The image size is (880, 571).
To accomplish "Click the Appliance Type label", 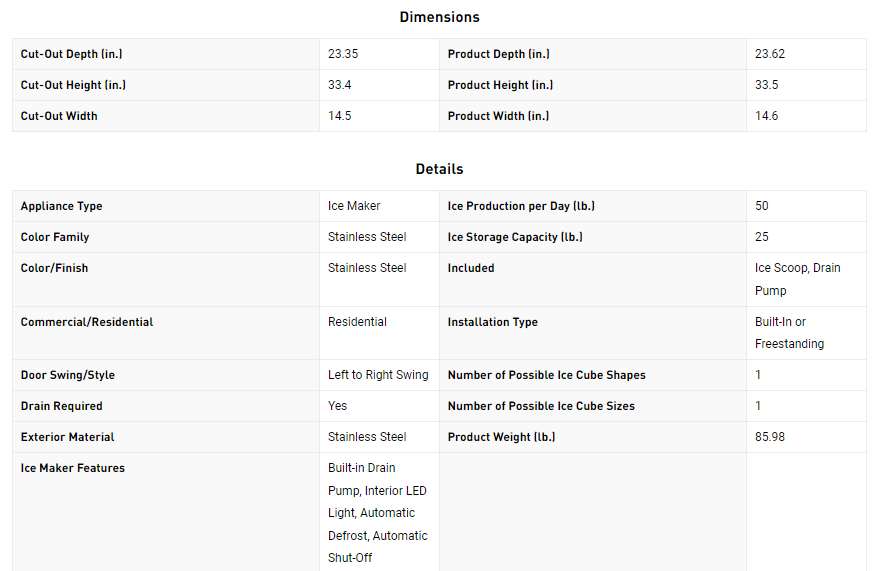I will tap(61, 206).
